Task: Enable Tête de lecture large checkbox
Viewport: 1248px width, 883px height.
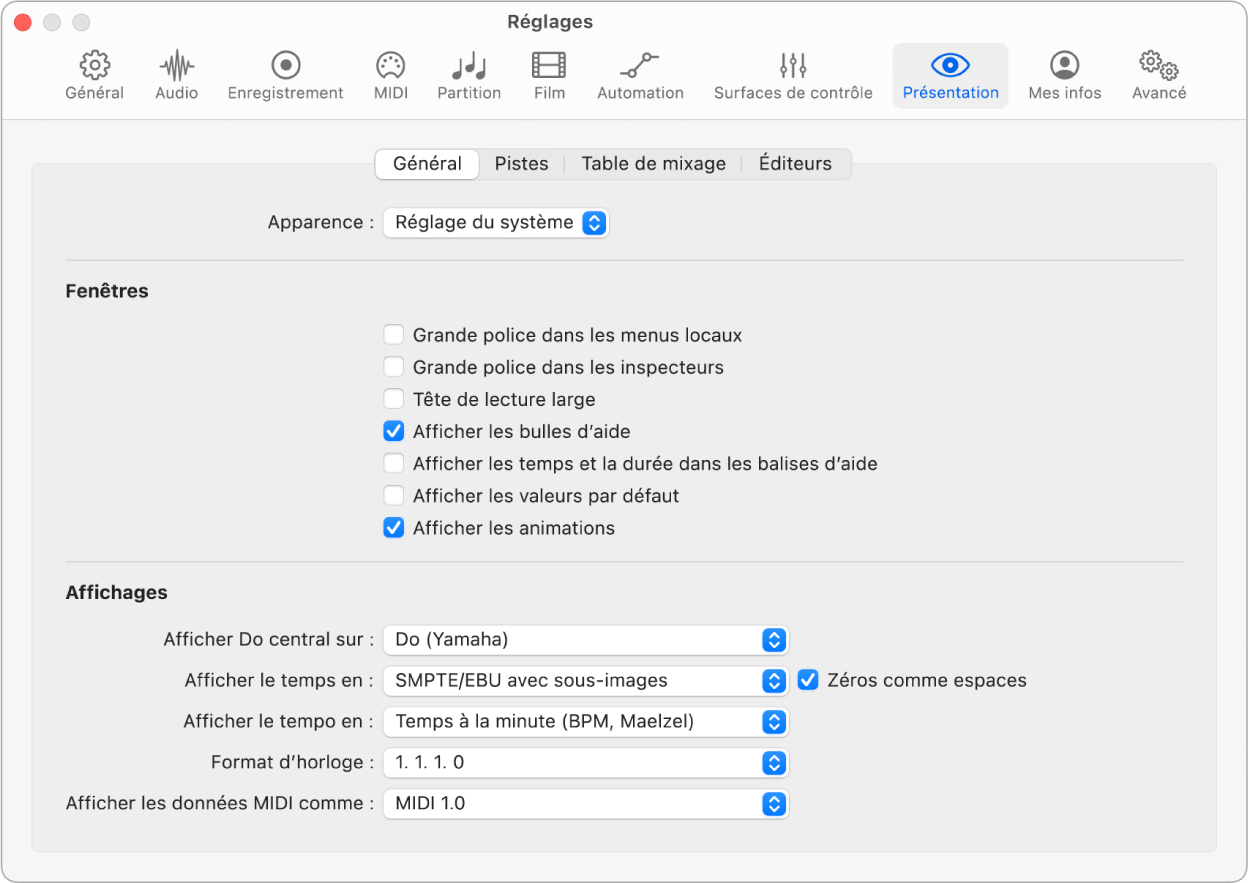Action: pyautogui.click(x=394, y=399)
